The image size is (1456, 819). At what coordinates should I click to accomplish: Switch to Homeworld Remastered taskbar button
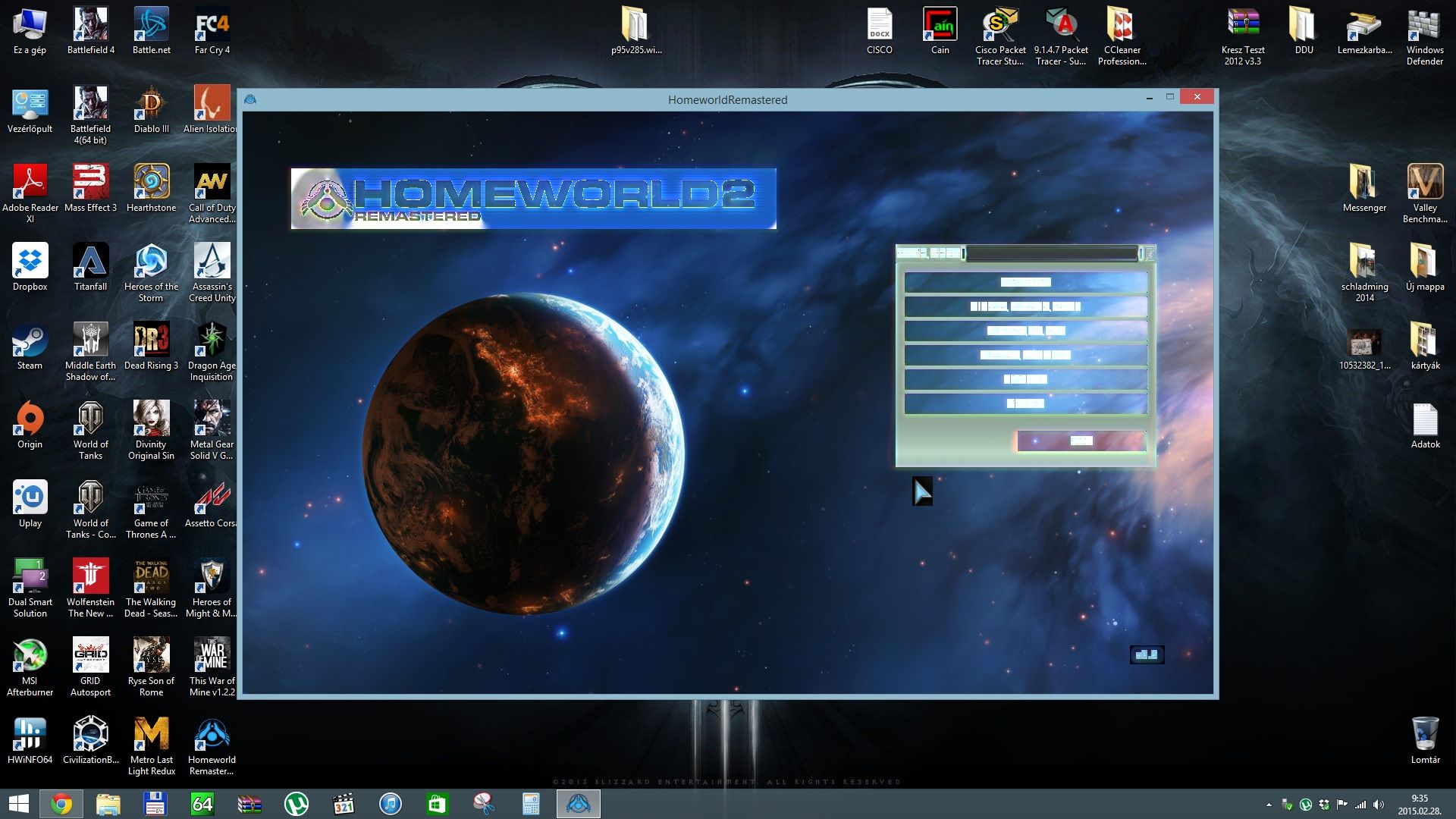[x=579, y=804]
